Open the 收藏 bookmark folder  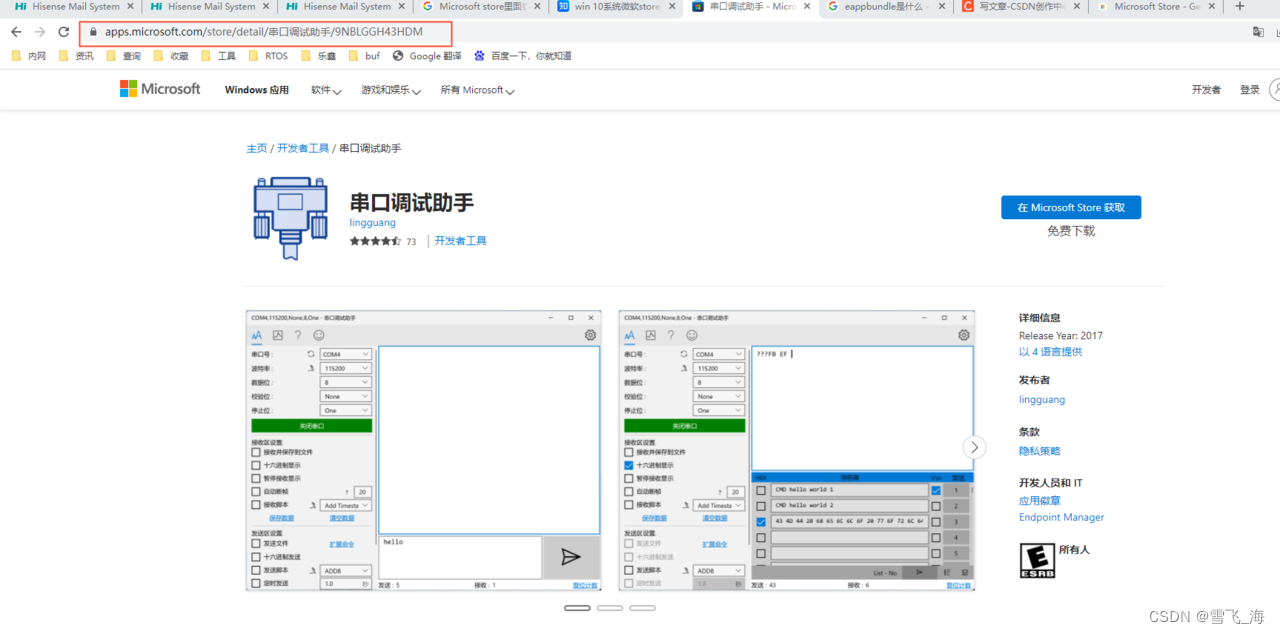pyautogui.click(x=171, y=56)
